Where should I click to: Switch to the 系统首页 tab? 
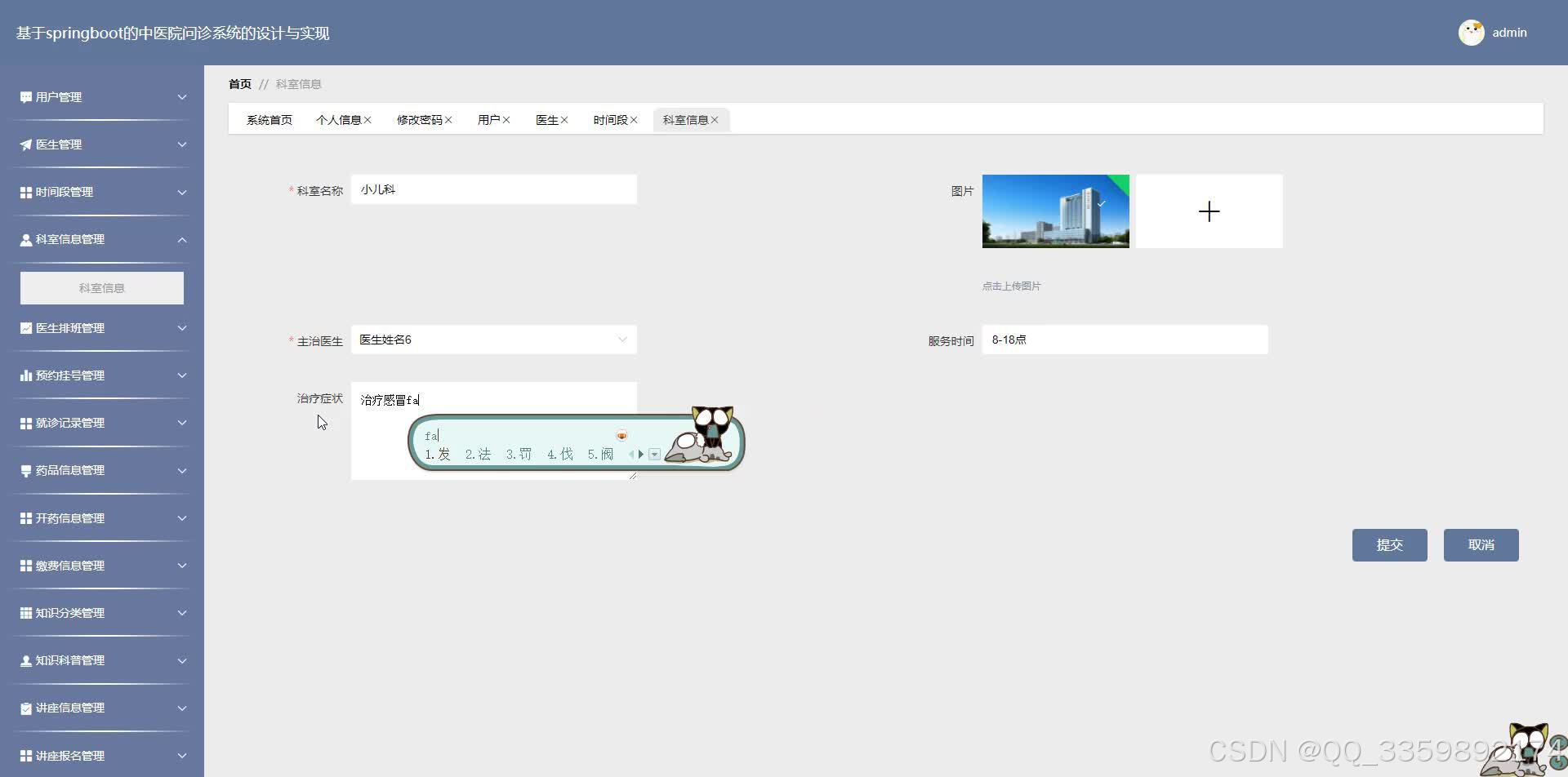[x=269, y=119]
